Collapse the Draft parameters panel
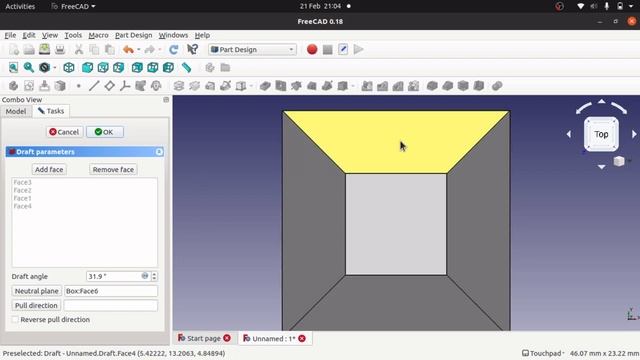This screenshot has width=640, height=360. point(159,152)
